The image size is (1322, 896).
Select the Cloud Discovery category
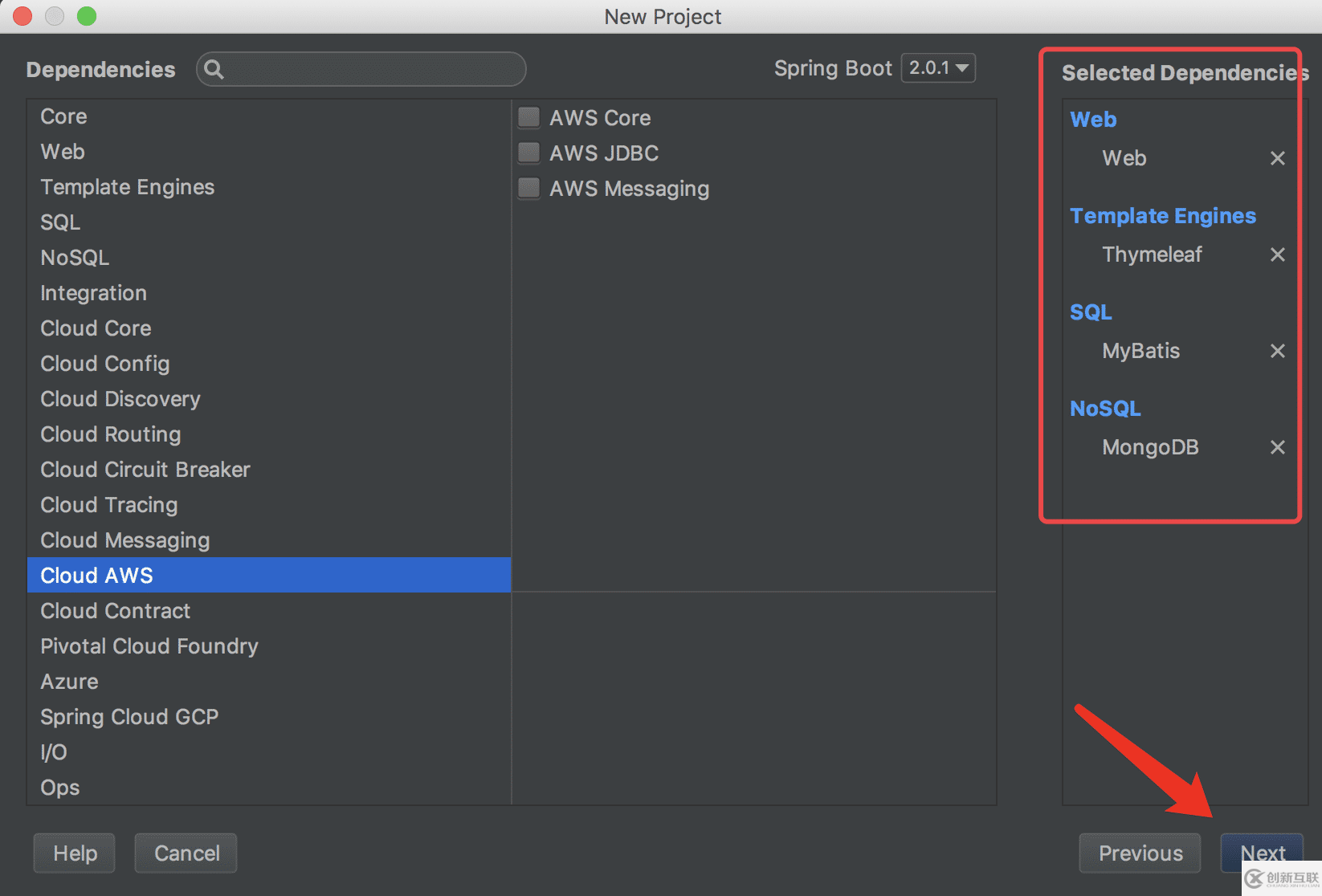[x=269, y=399]
